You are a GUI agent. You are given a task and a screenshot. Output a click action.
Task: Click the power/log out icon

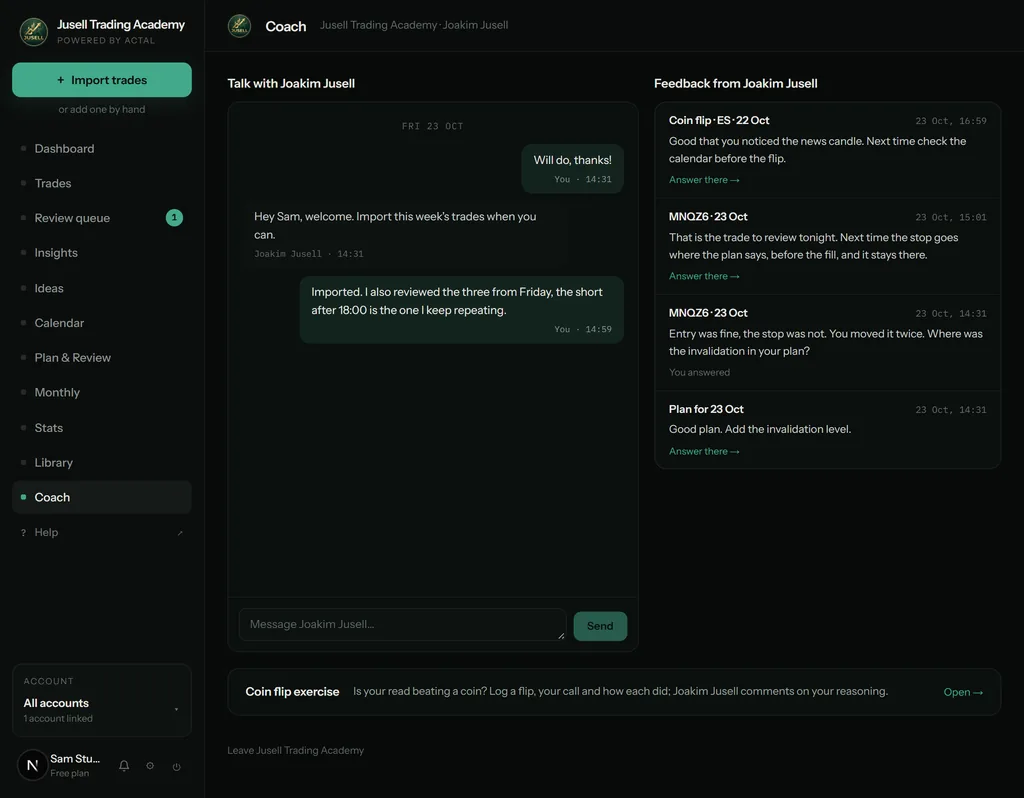click(176, 767)
